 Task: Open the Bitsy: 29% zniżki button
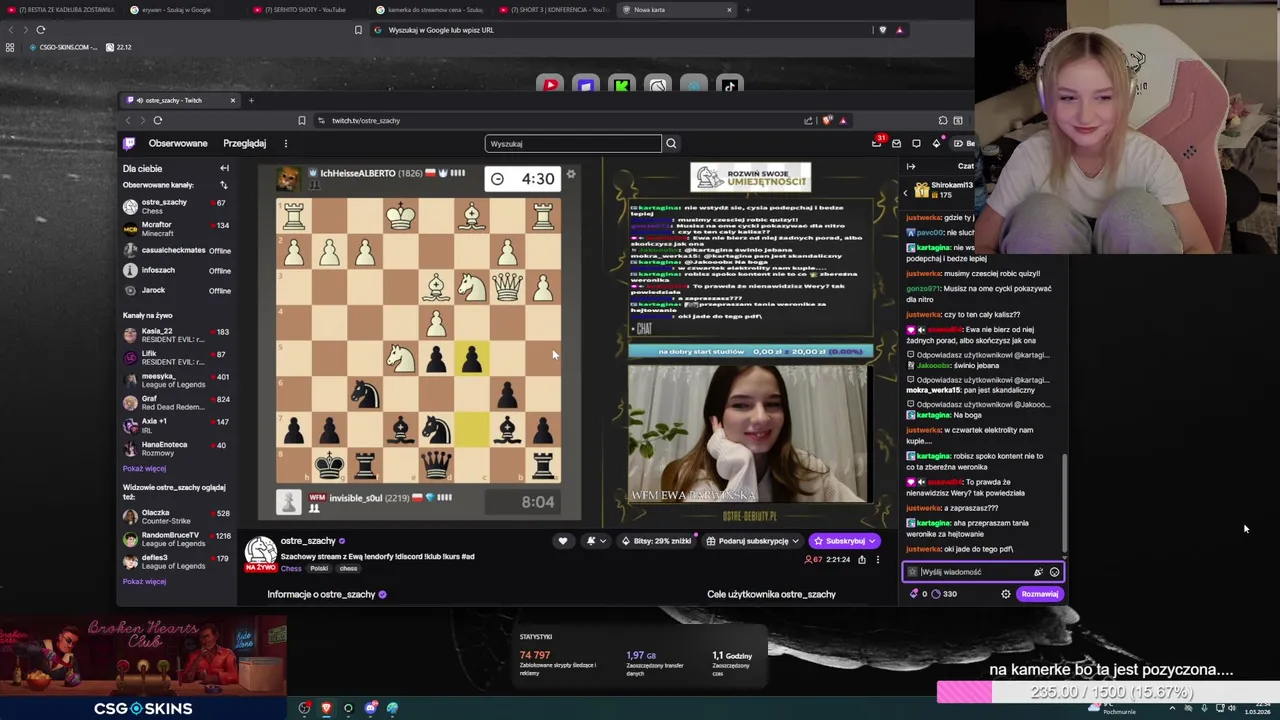(x=657, y=541)
